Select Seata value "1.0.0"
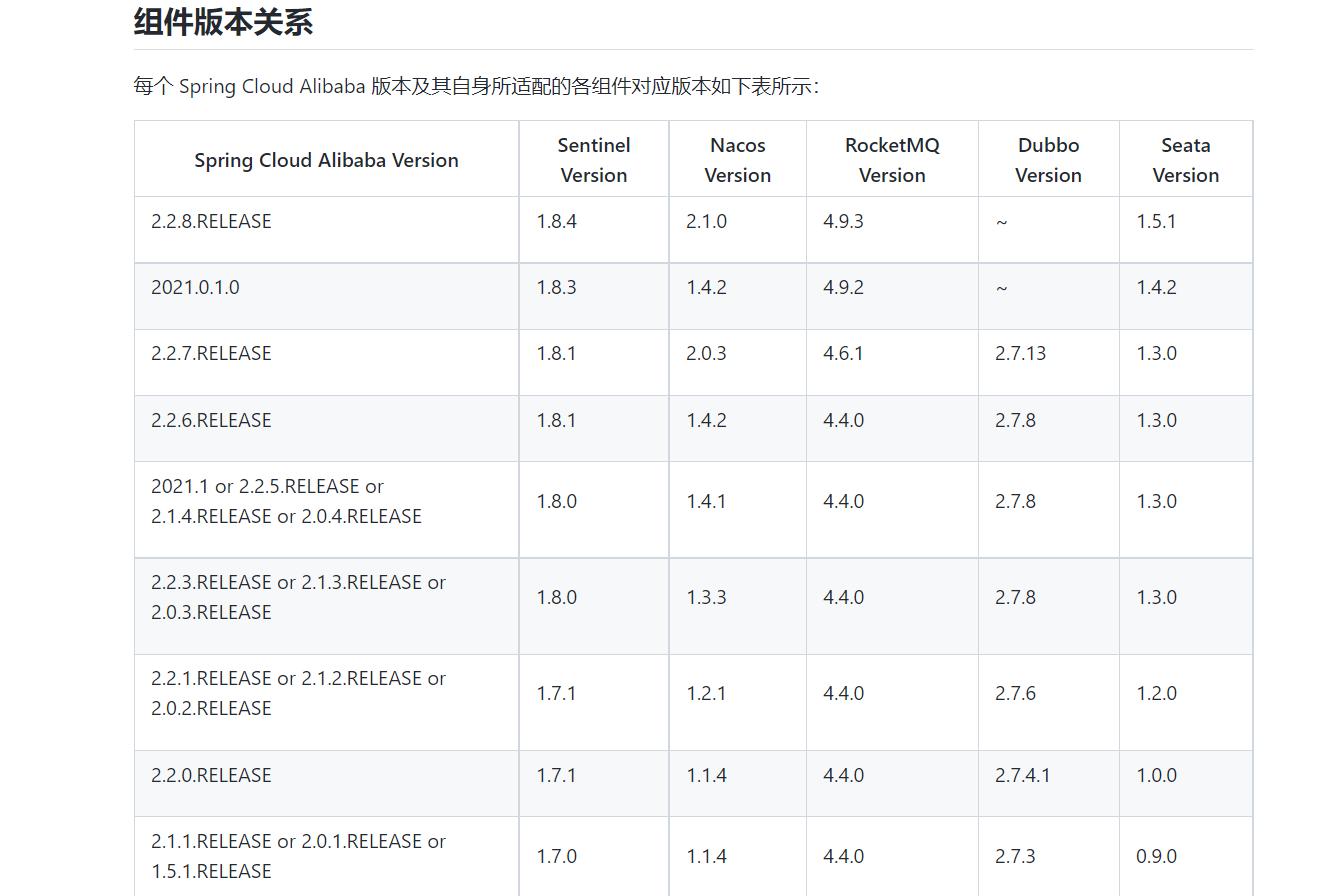 (x=1156, y=775)
